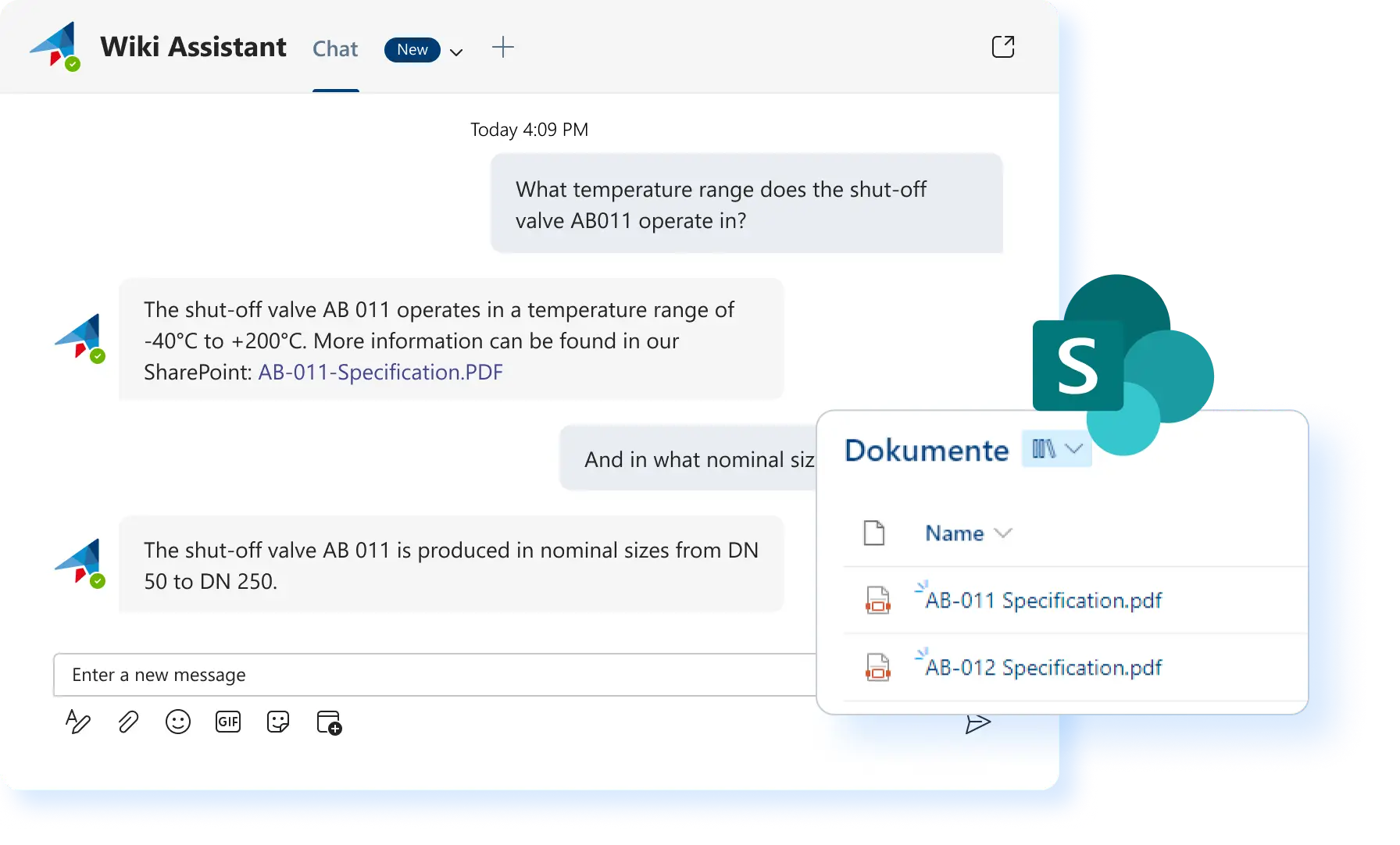
Task: Open the sticker picker icon
Action: pos(278,722)
